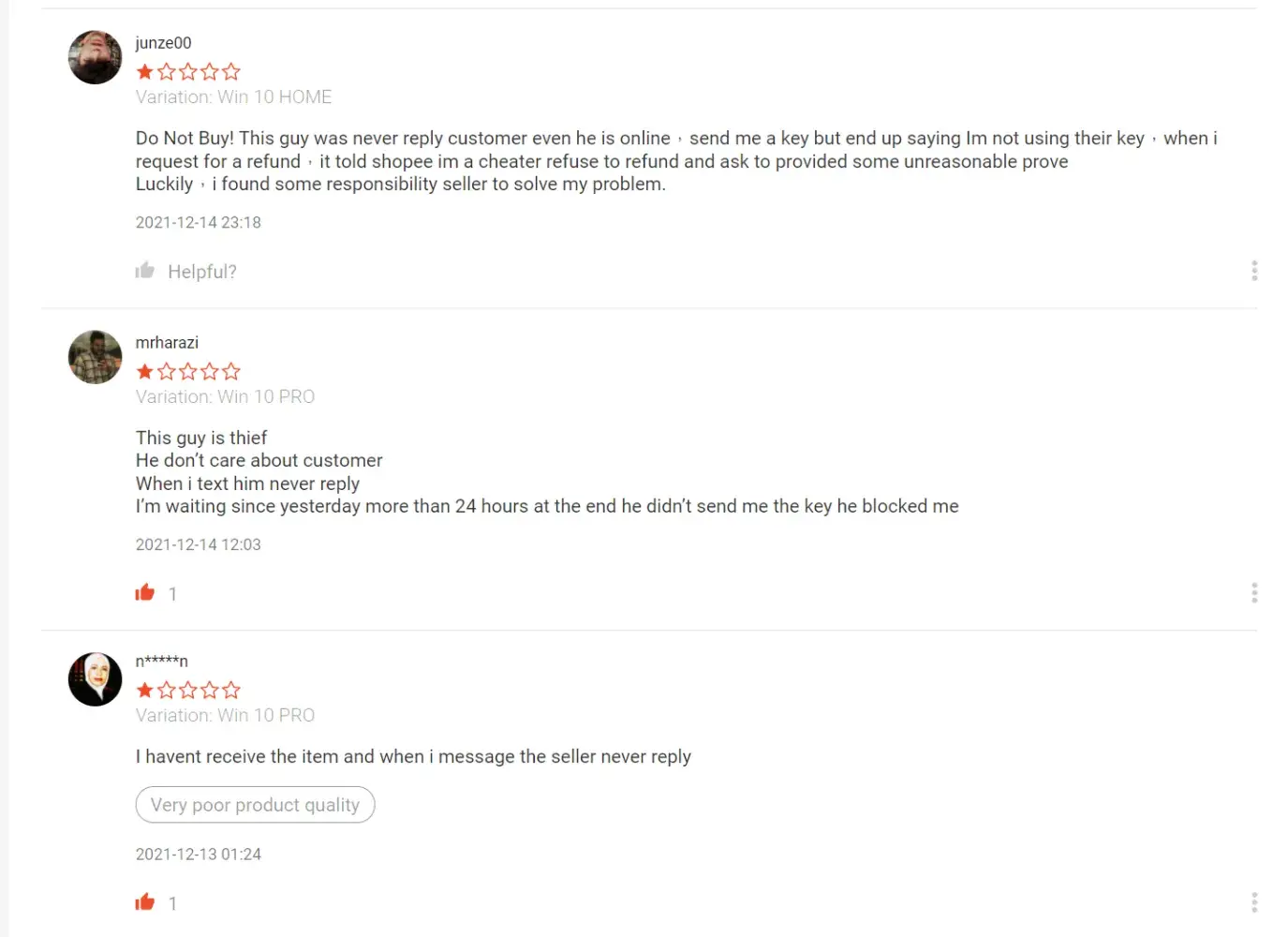
Task: Click the "Helpful?" label on junze00's review
Action: [202, 272]
